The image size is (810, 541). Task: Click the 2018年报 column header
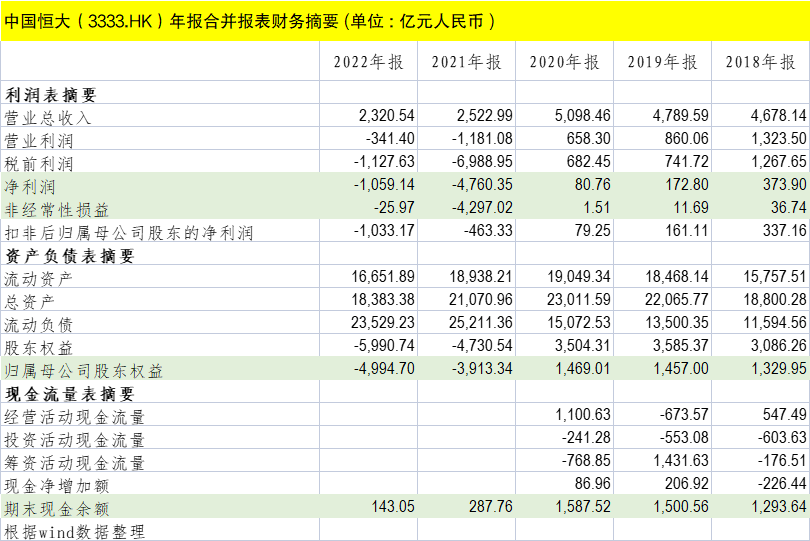(x=760, y=62)
